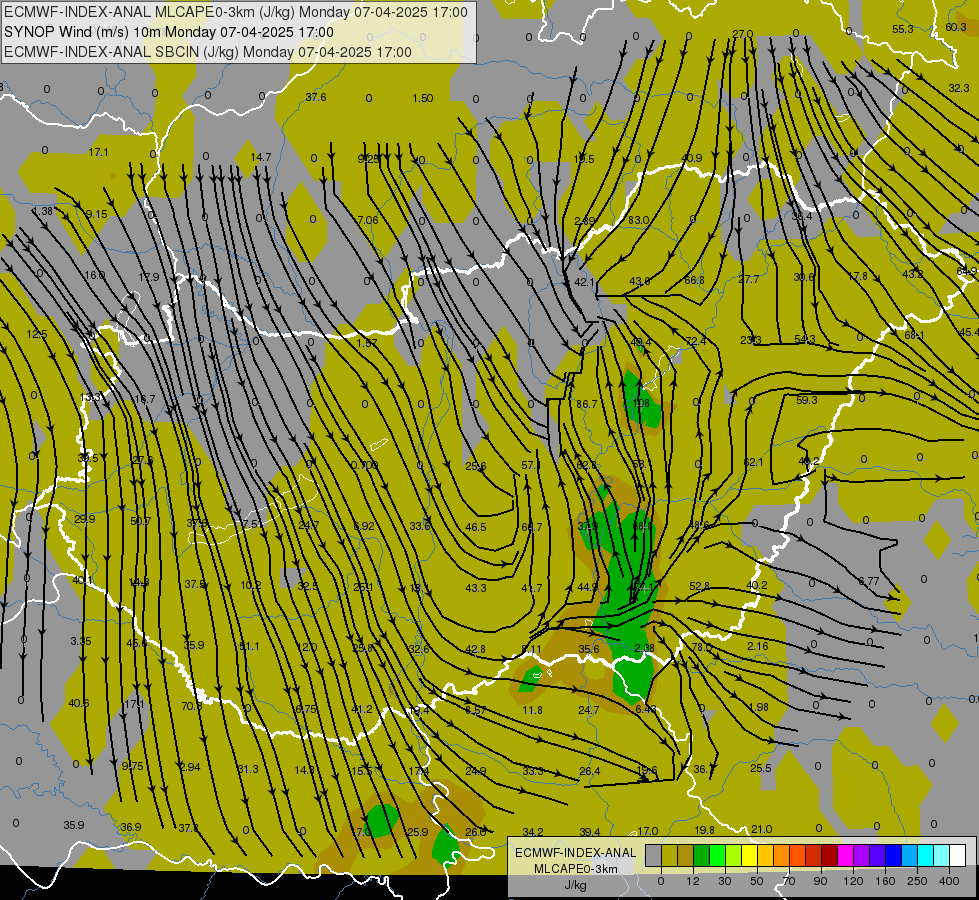Click the '2.16' map value
Screen dimensions: 979x900
(758, 646)
